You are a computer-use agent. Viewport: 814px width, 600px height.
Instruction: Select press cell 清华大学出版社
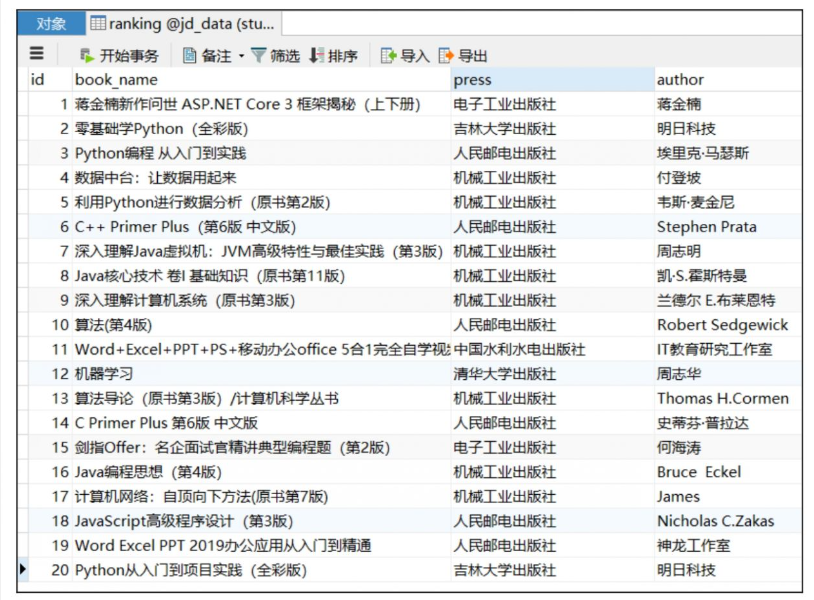552,374
